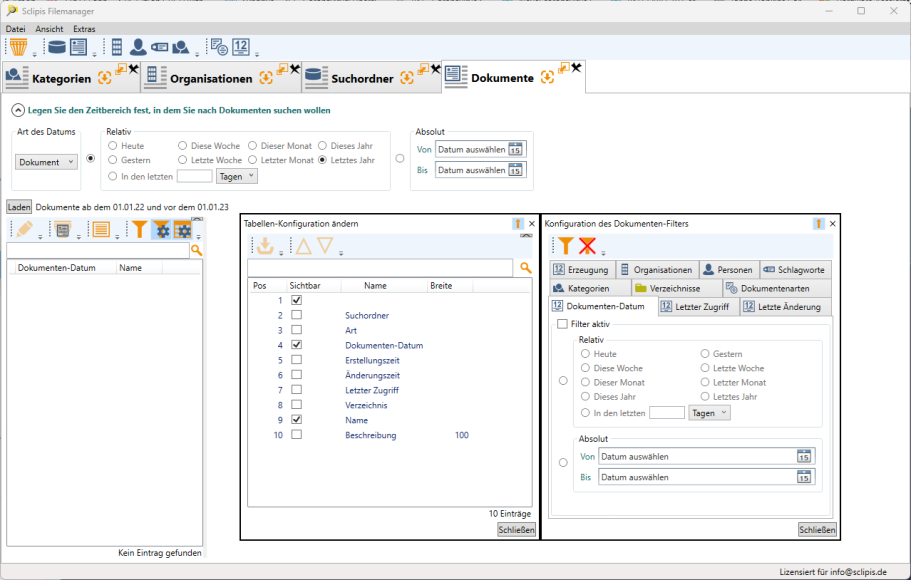
Task: Collapse the Zeitbereich section with circle chevron
Action: point(18,110)
